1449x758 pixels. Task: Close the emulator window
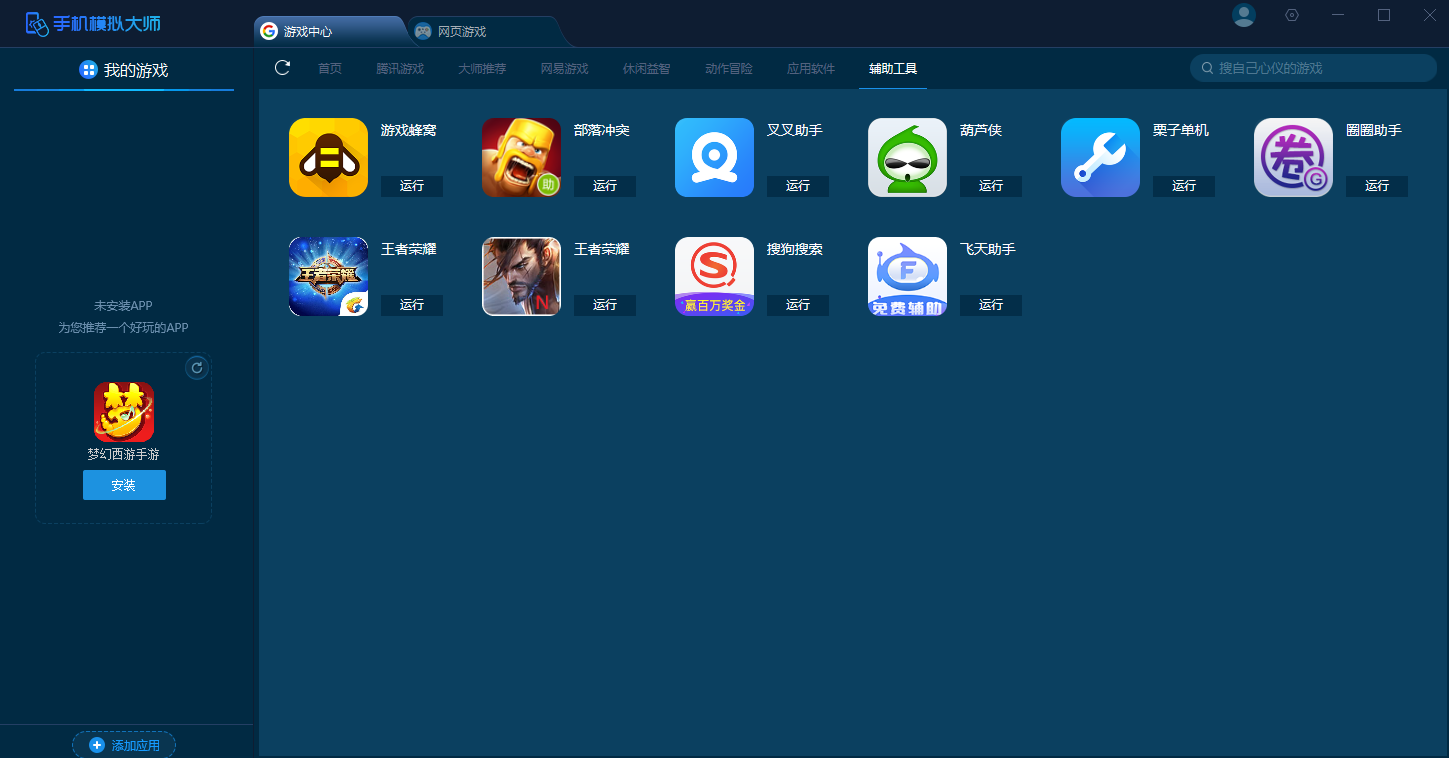tap(1429, 15)
